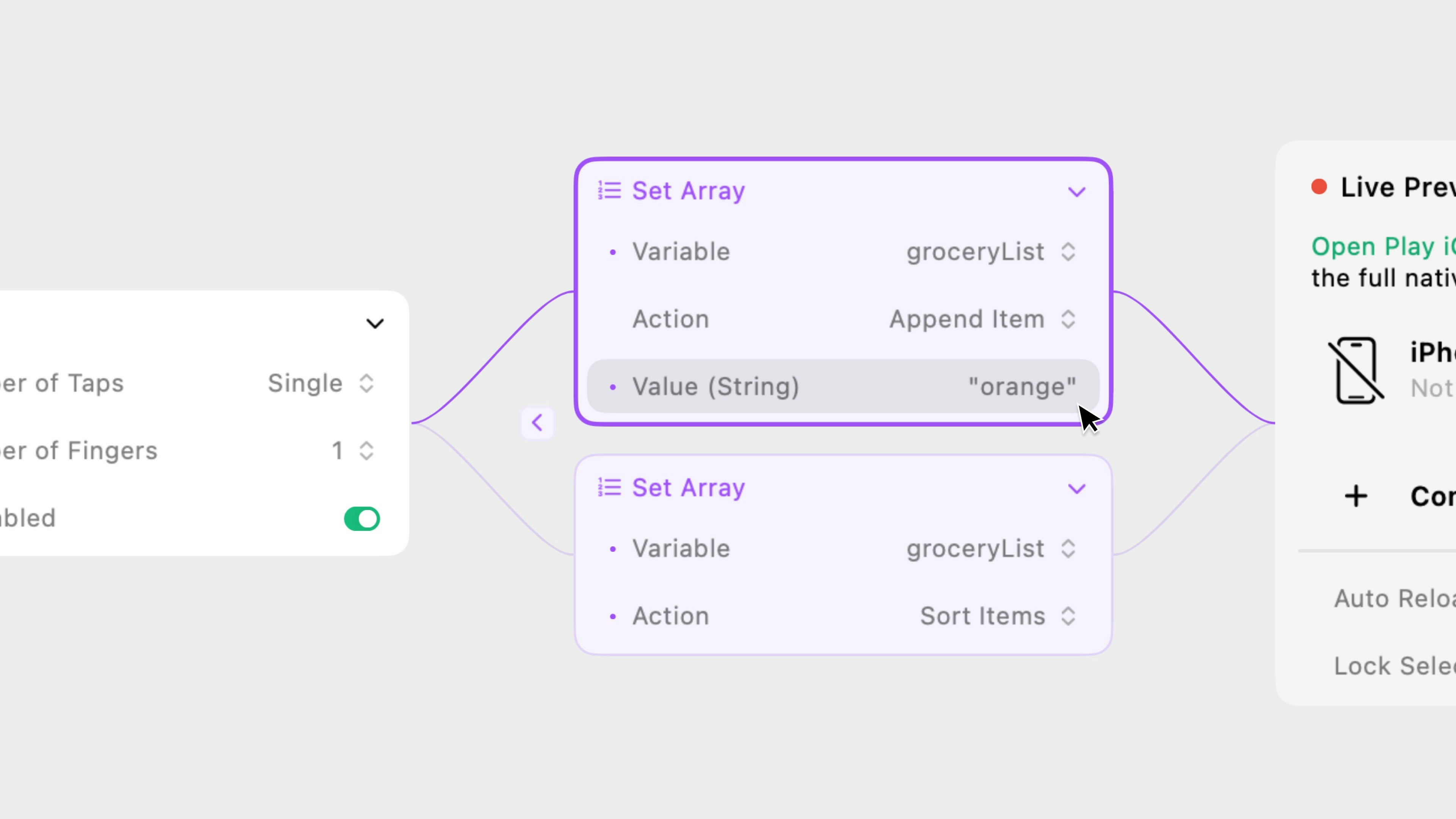Screen dimensions: 1456x819
Task: Click the list icon on the bottom Set Array card
Action: pyautogui.click(x=609, y=487)
